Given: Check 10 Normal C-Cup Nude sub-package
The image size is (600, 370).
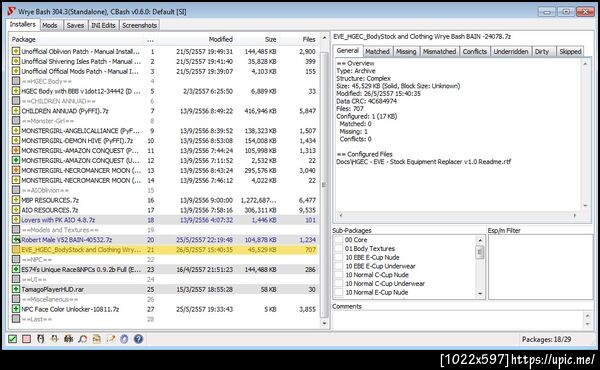Looking at the screenshot, I should point(339,275).
